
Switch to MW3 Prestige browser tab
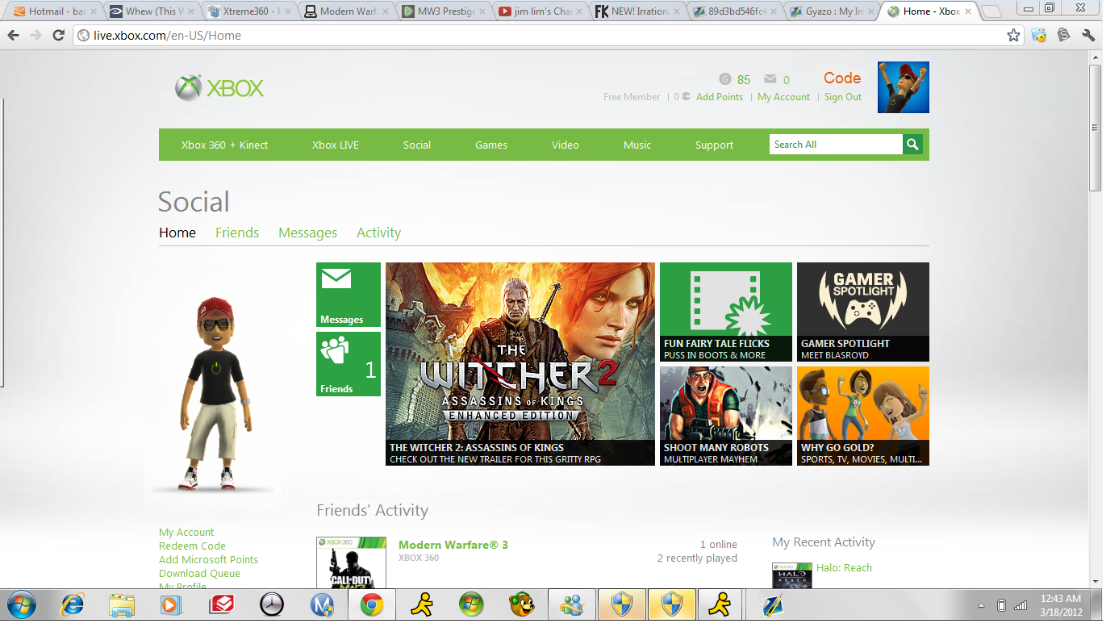click(x=445, y=11)
